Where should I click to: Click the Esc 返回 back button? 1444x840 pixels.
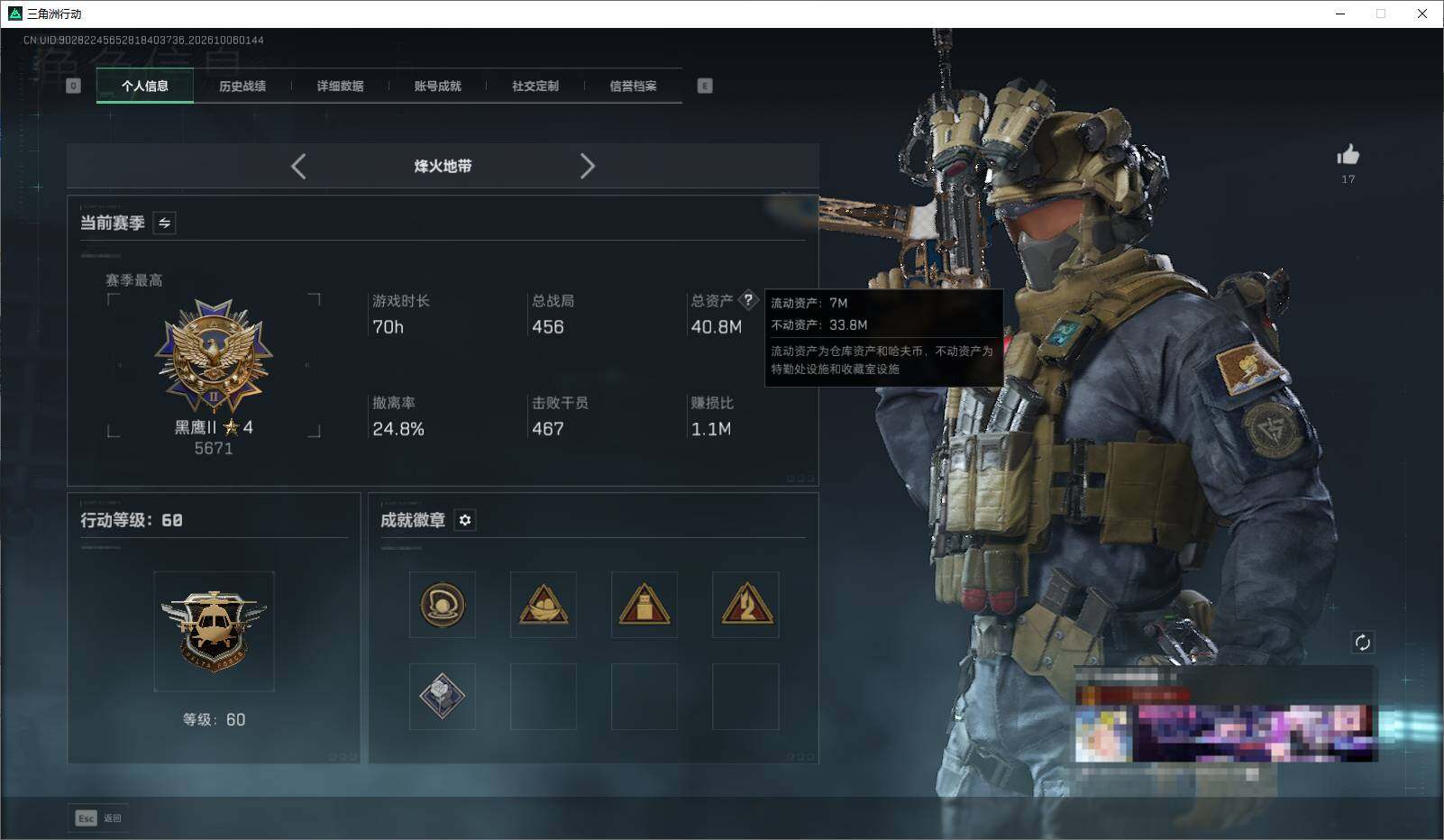point(98,817)
